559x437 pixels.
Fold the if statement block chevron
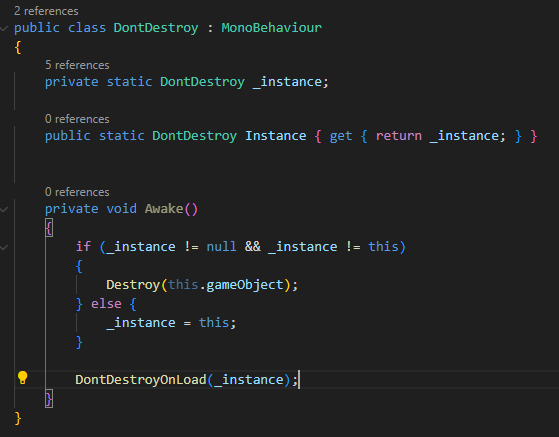point(4,247)
